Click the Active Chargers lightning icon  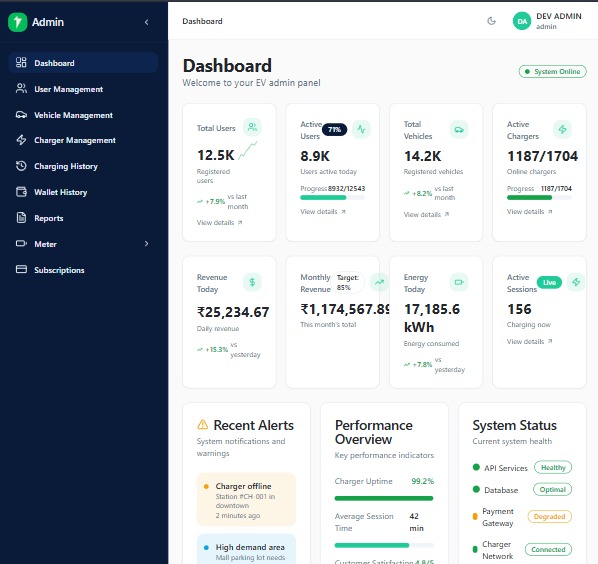[x=563, y=130]
